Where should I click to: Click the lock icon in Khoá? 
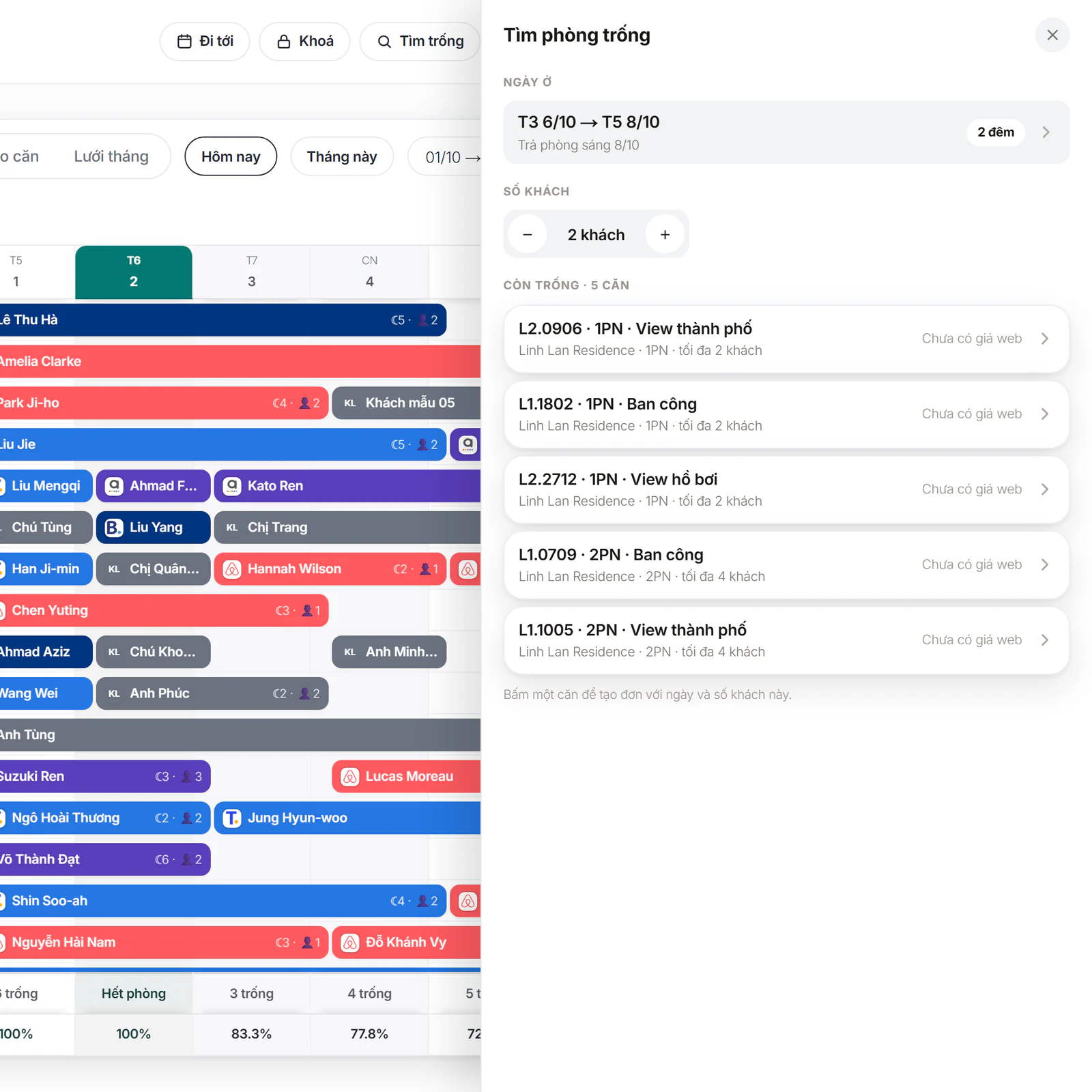(x=284, y=42)
